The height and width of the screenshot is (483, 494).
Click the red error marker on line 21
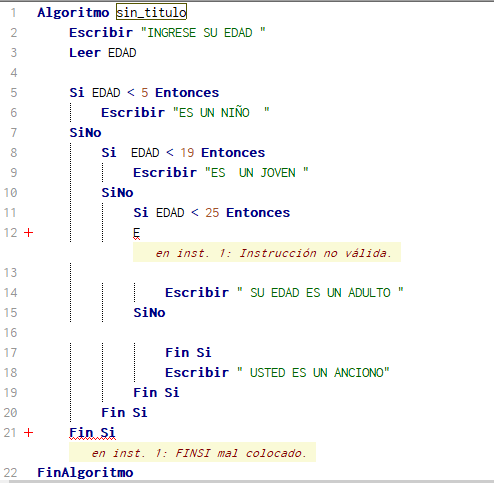coord(29,433)
